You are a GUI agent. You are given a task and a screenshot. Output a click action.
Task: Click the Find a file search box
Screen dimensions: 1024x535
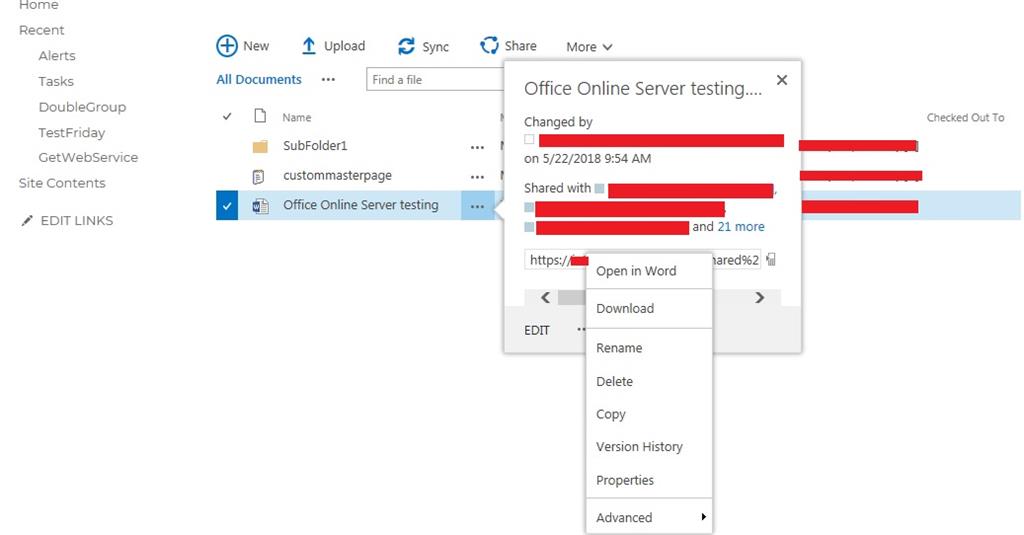click(435, 80)
